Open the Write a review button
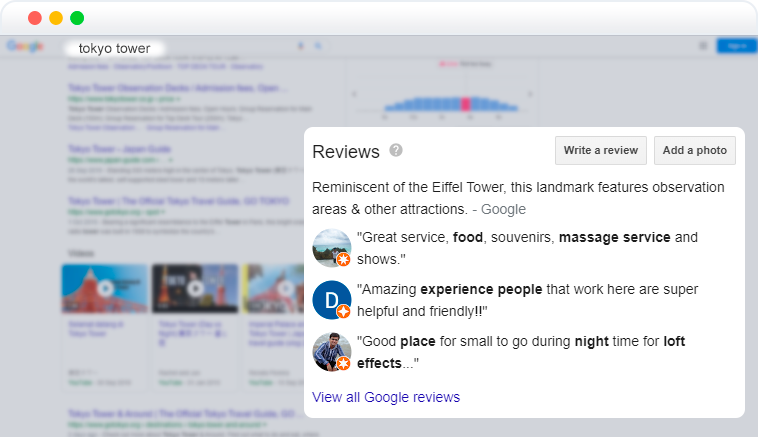758x437 pixels. point(600,150)
